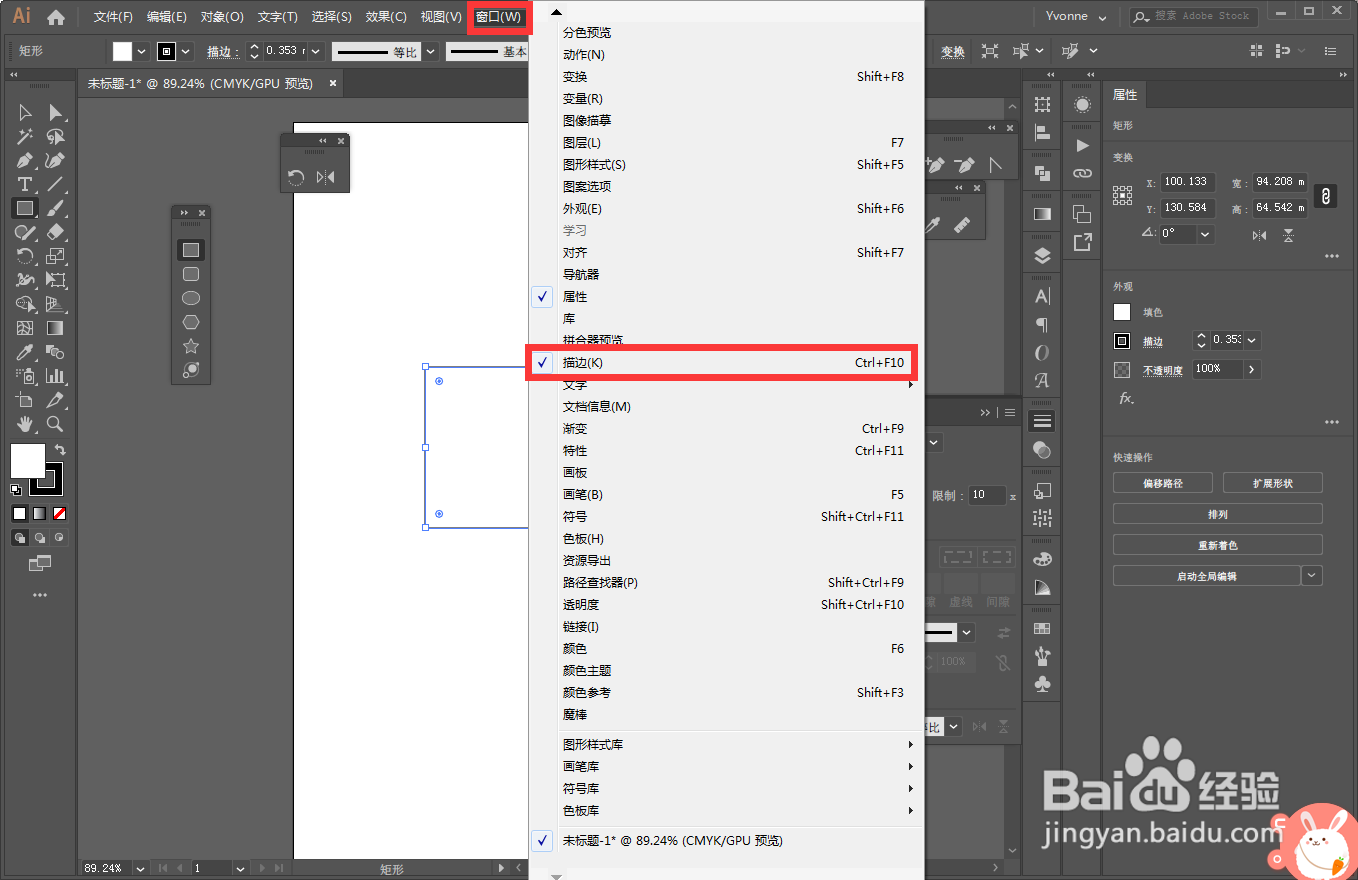Open stroke color dropdown in control bar

[x=186, y=51]
